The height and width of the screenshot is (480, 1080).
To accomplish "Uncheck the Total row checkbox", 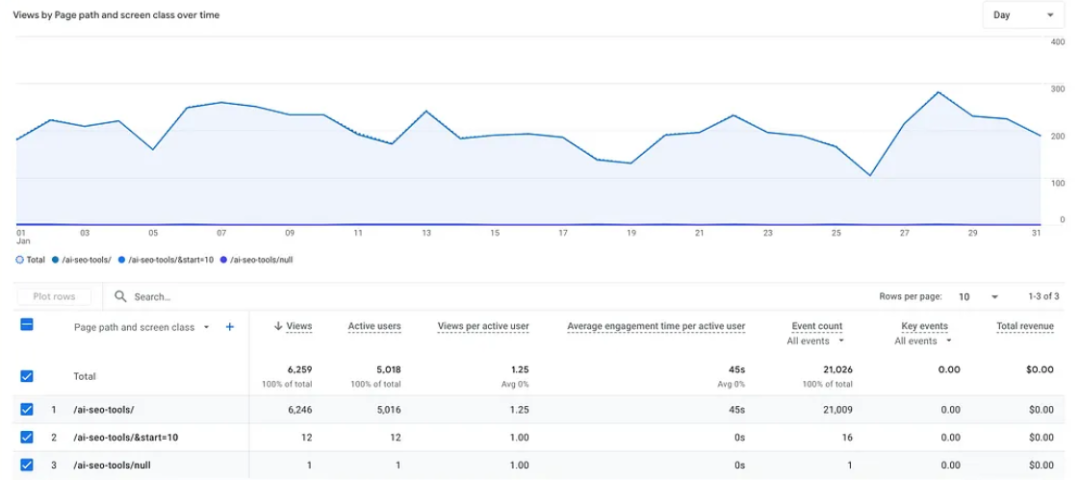I will tap(27, 376).
